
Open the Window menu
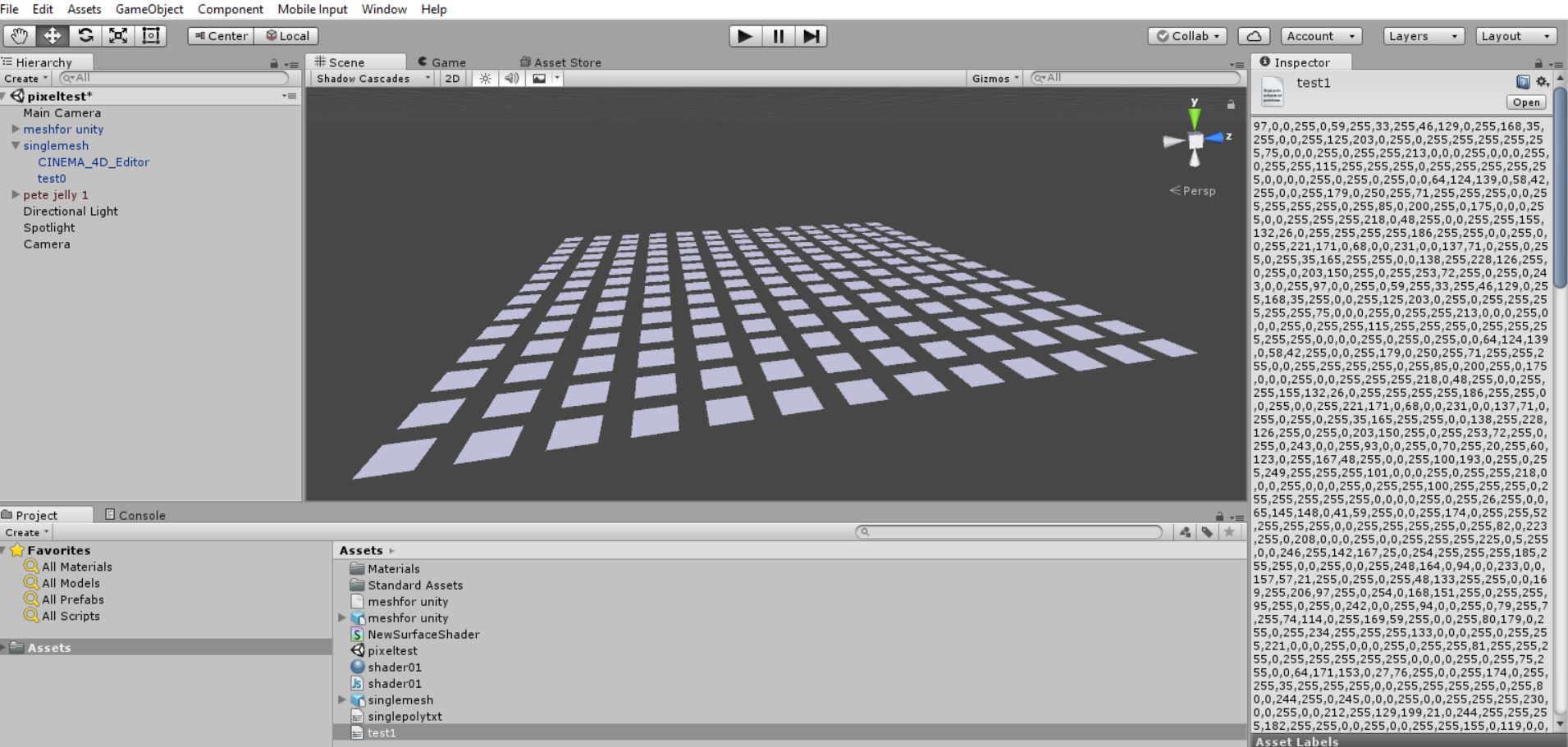tap(384, 9)
